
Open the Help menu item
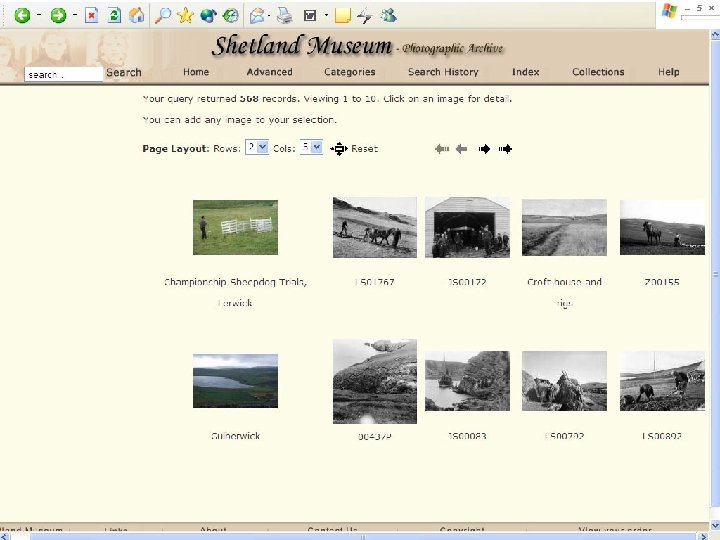tap(669, 72)
